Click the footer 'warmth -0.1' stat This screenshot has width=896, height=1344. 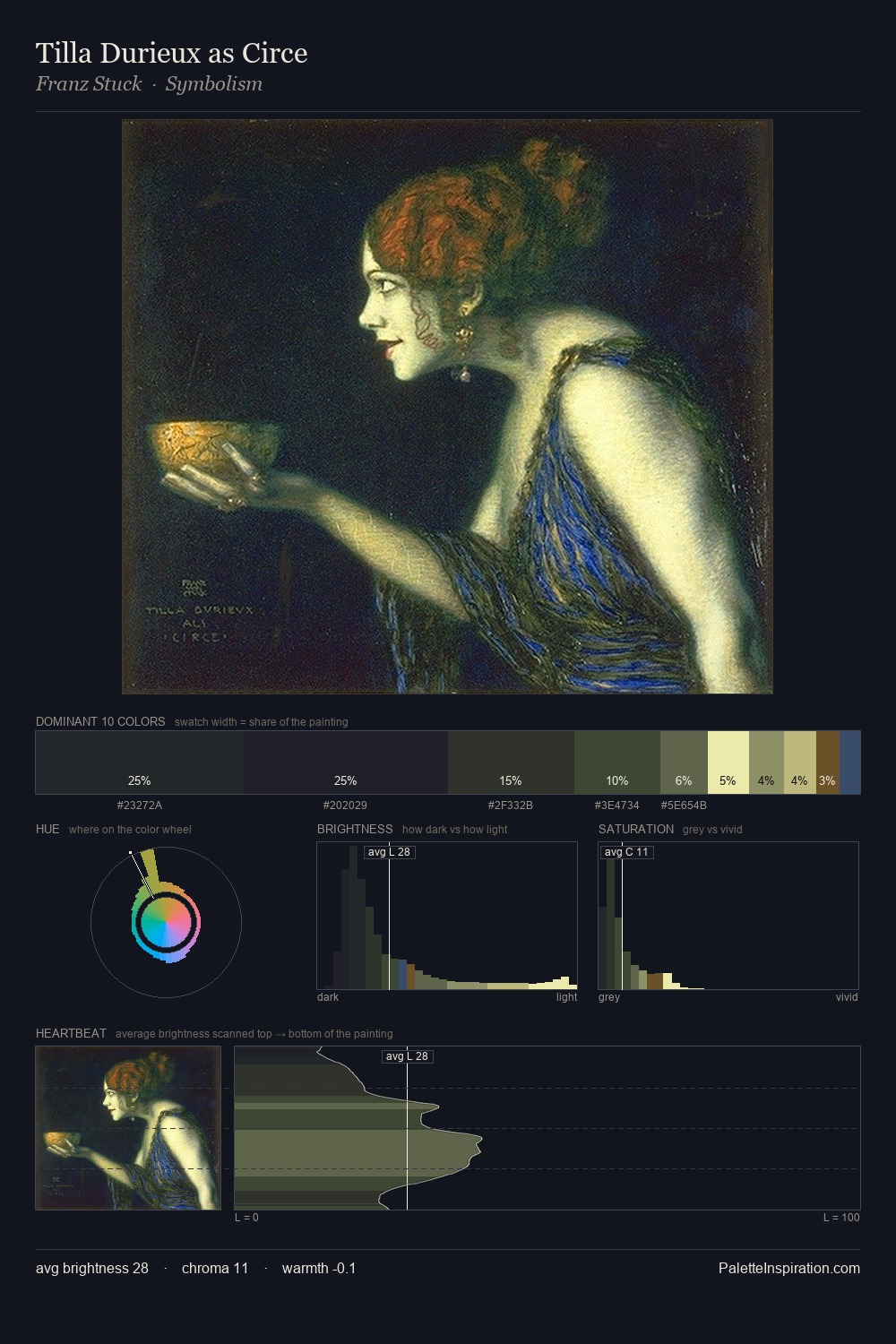319,1268
